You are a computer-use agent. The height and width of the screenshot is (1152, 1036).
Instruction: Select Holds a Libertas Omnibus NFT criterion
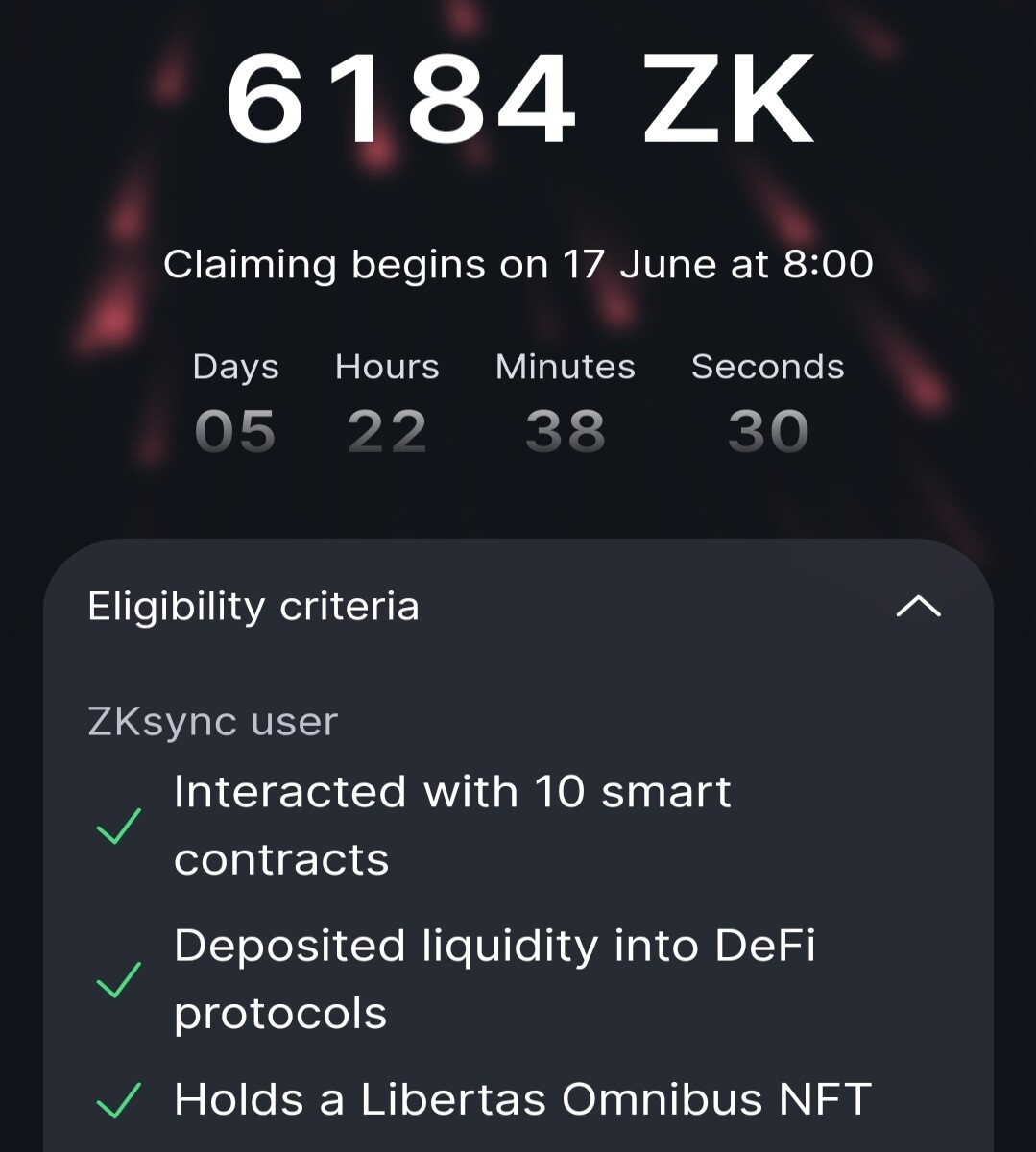pyautogui.click(x=522, y=1100)
